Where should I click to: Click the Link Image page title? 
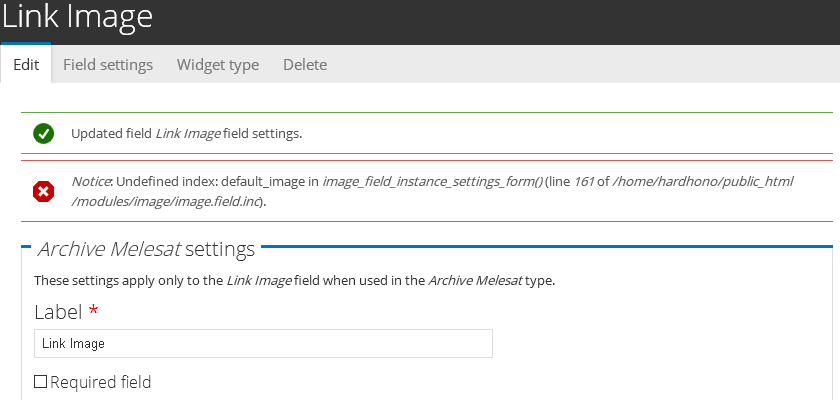pos(77,17)
